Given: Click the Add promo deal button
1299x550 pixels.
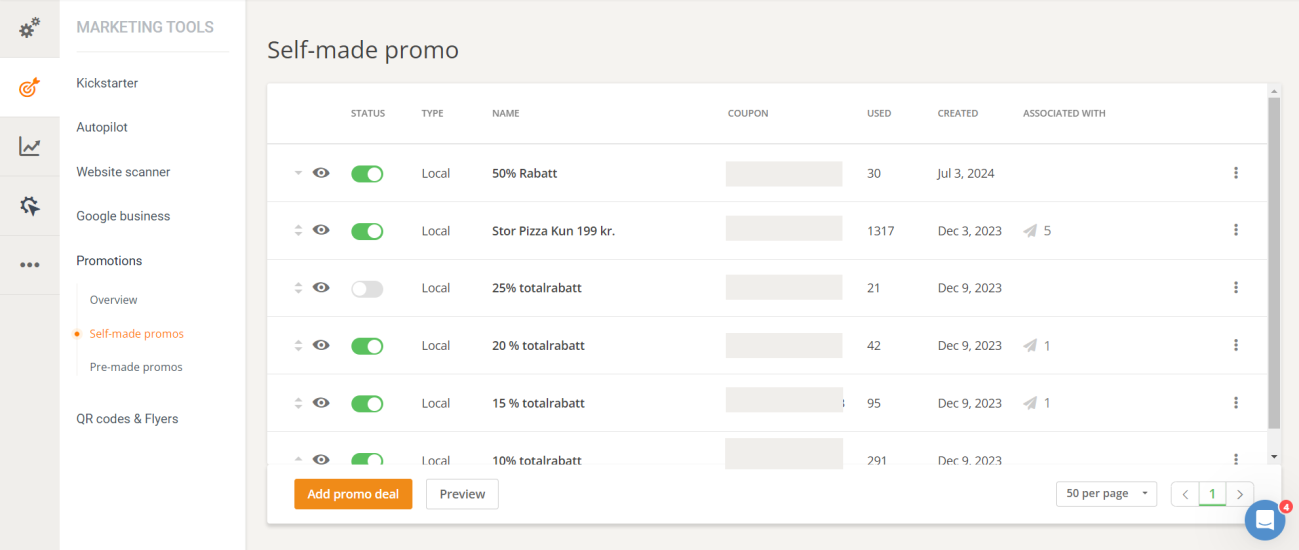Looking at the screenshot, I should (353, 494).
